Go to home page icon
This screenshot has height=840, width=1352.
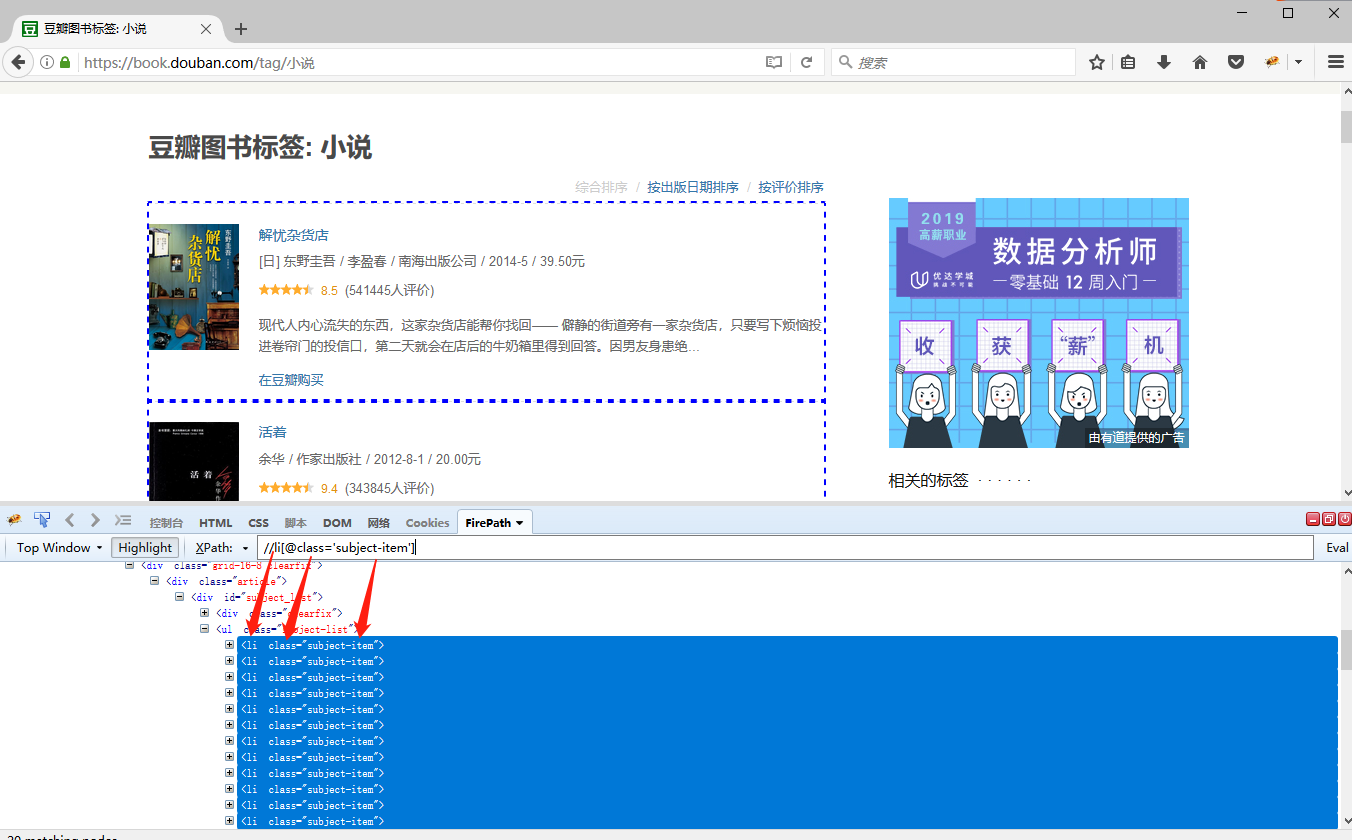[x=1200, y=62]
